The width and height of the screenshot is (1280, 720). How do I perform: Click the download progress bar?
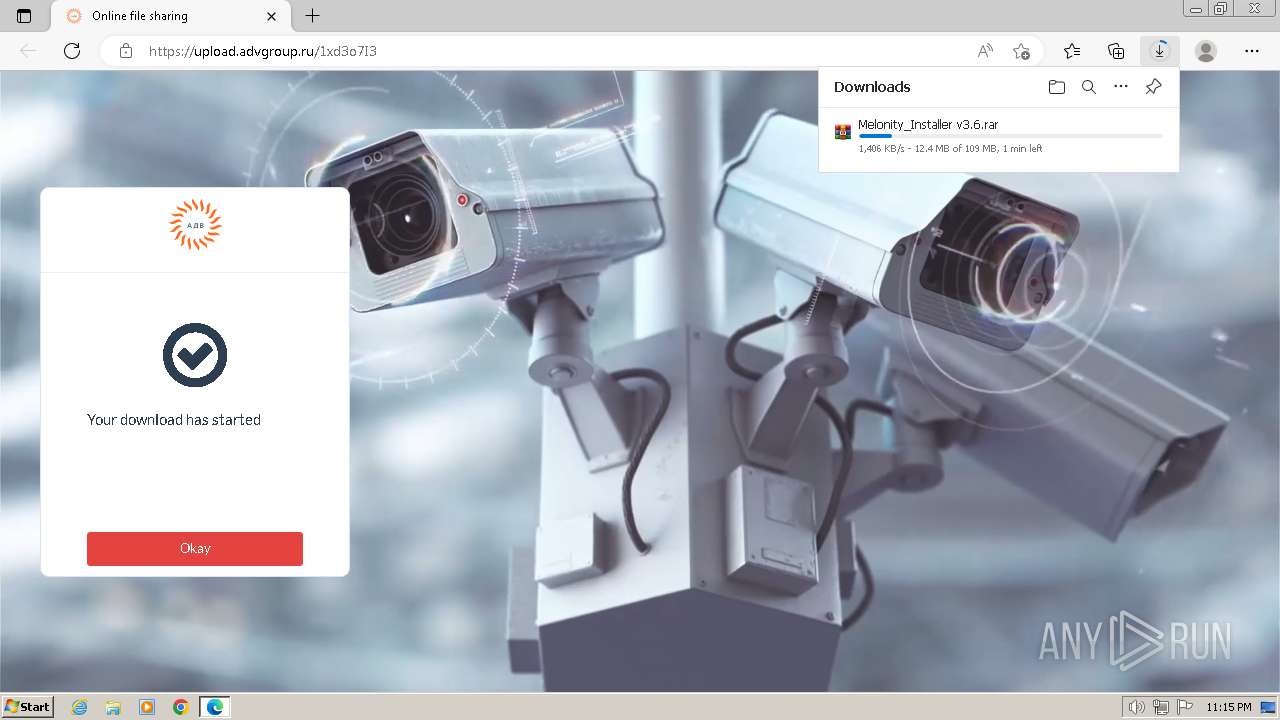pos(1010,135)
